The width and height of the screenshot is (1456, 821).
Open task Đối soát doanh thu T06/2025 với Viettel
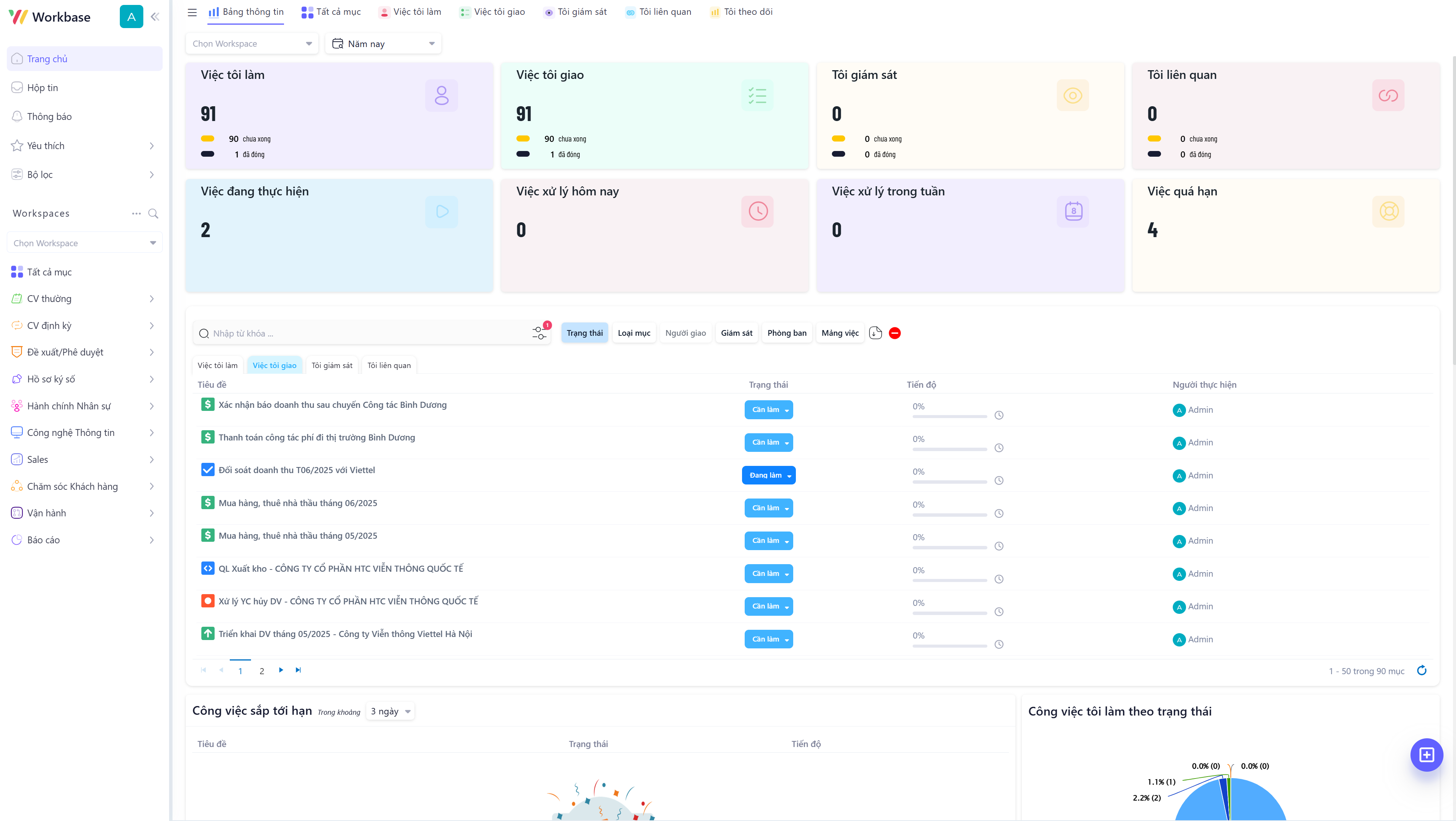pos(297,470)
